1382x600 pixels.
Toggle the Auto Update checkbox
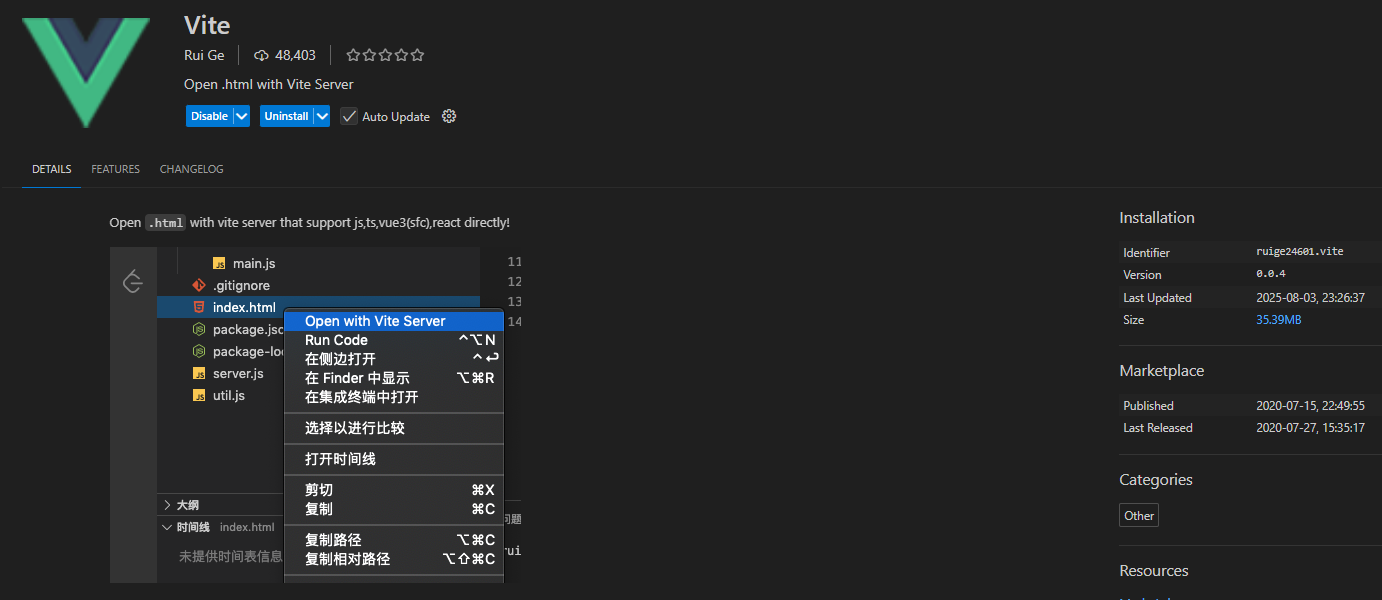pos(349,116)
